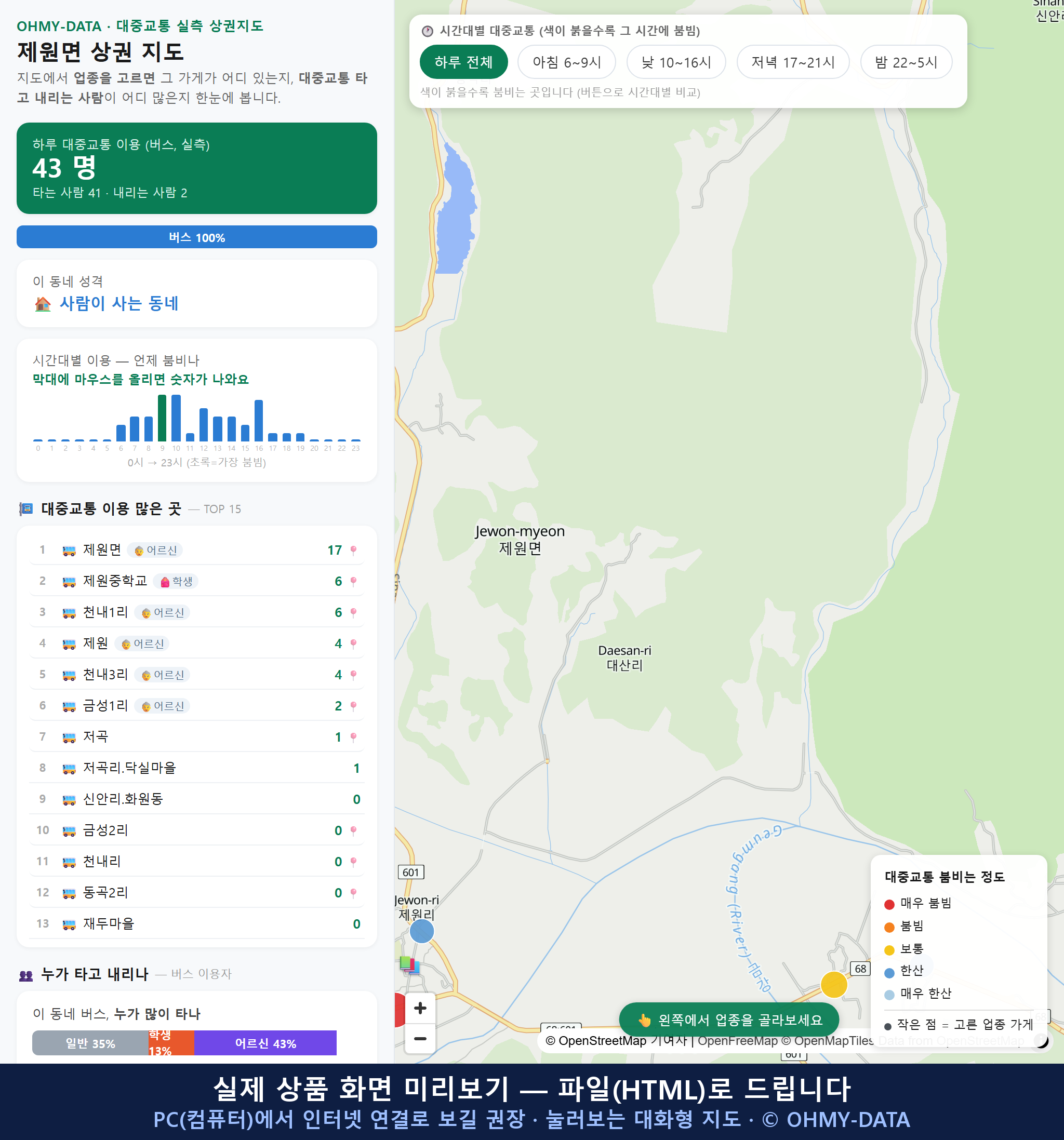The width and height of the screenshot is (1064, 1140).
Task: Select the 아침 6~9시 time filter
Action: click(566, 62)
